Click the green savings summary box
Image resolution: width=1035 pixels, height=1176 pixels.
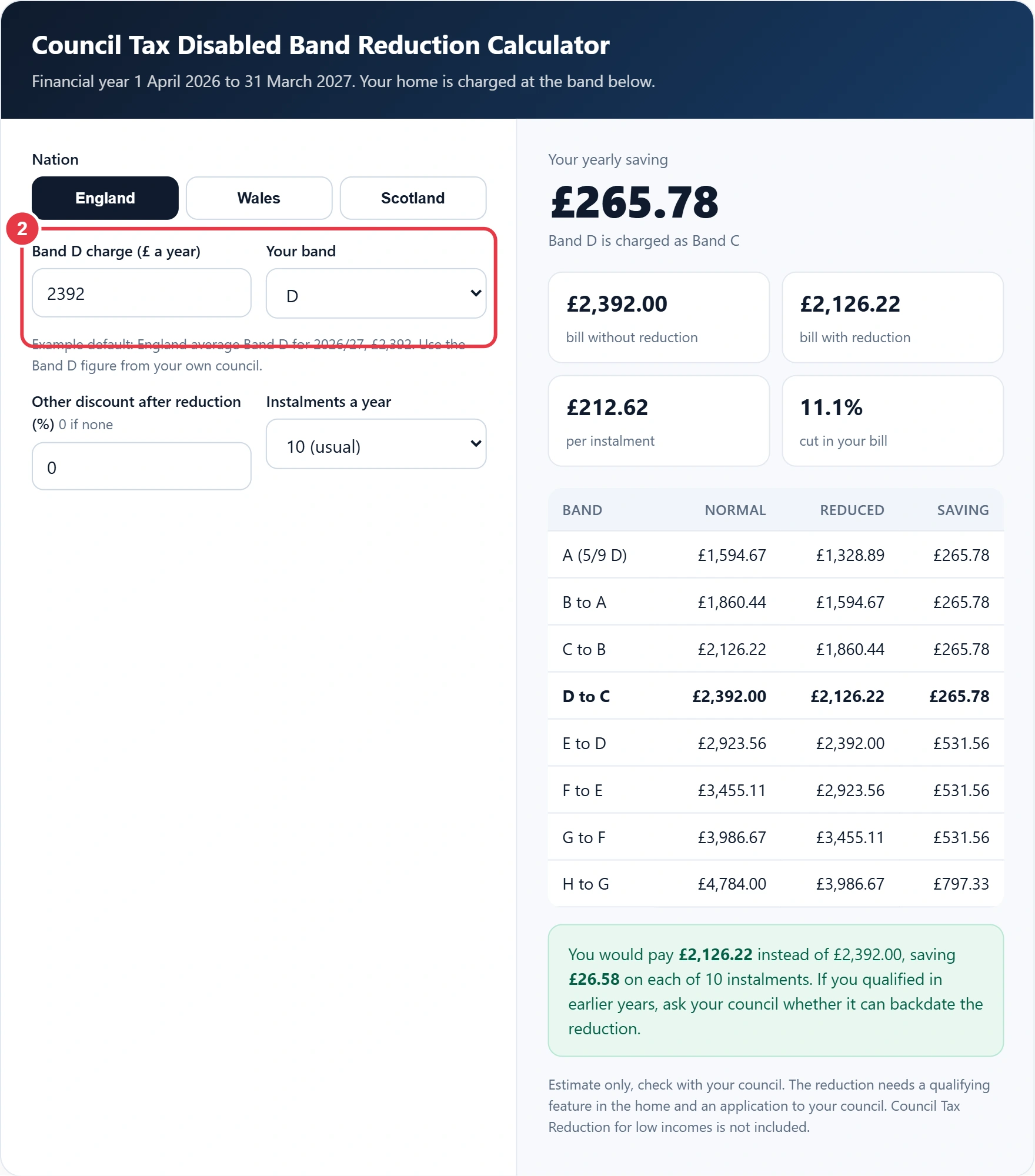tap(776, 991)
